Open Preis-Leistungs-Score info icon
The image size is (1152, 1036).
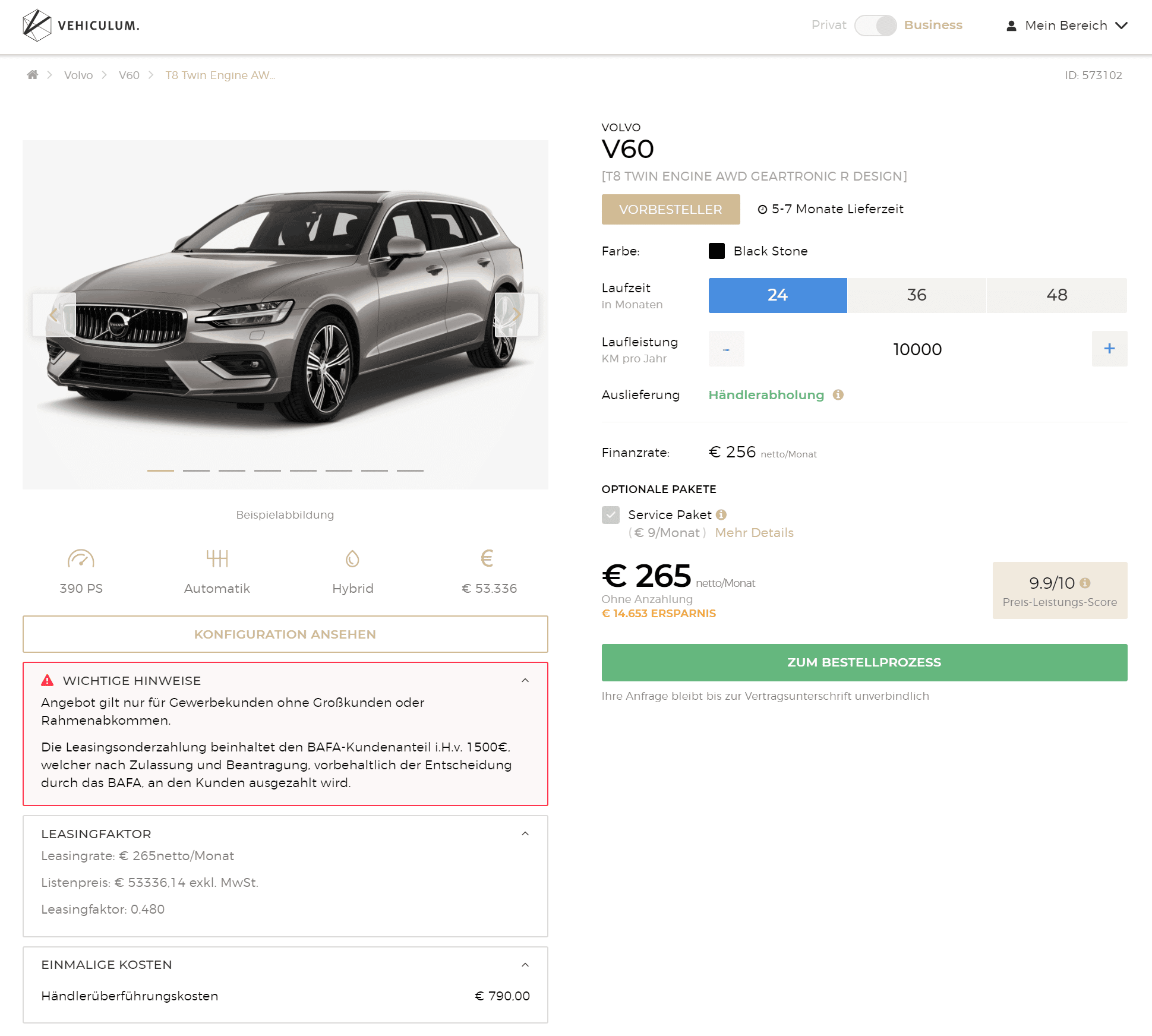(x=1085, y=583)
